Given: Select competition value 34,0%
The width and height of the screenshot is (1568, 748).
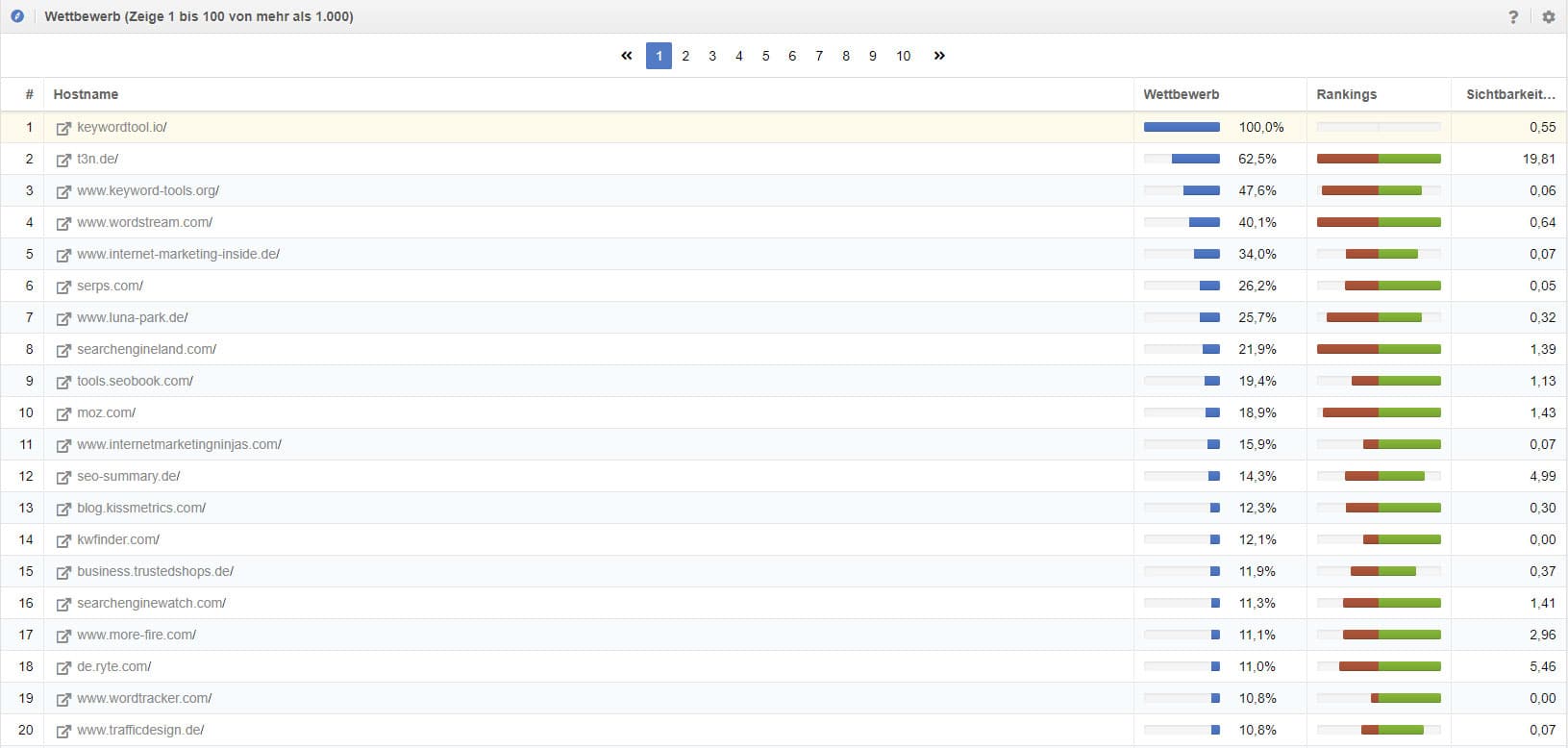Looking at the screenshot, I should [1257, 254].
